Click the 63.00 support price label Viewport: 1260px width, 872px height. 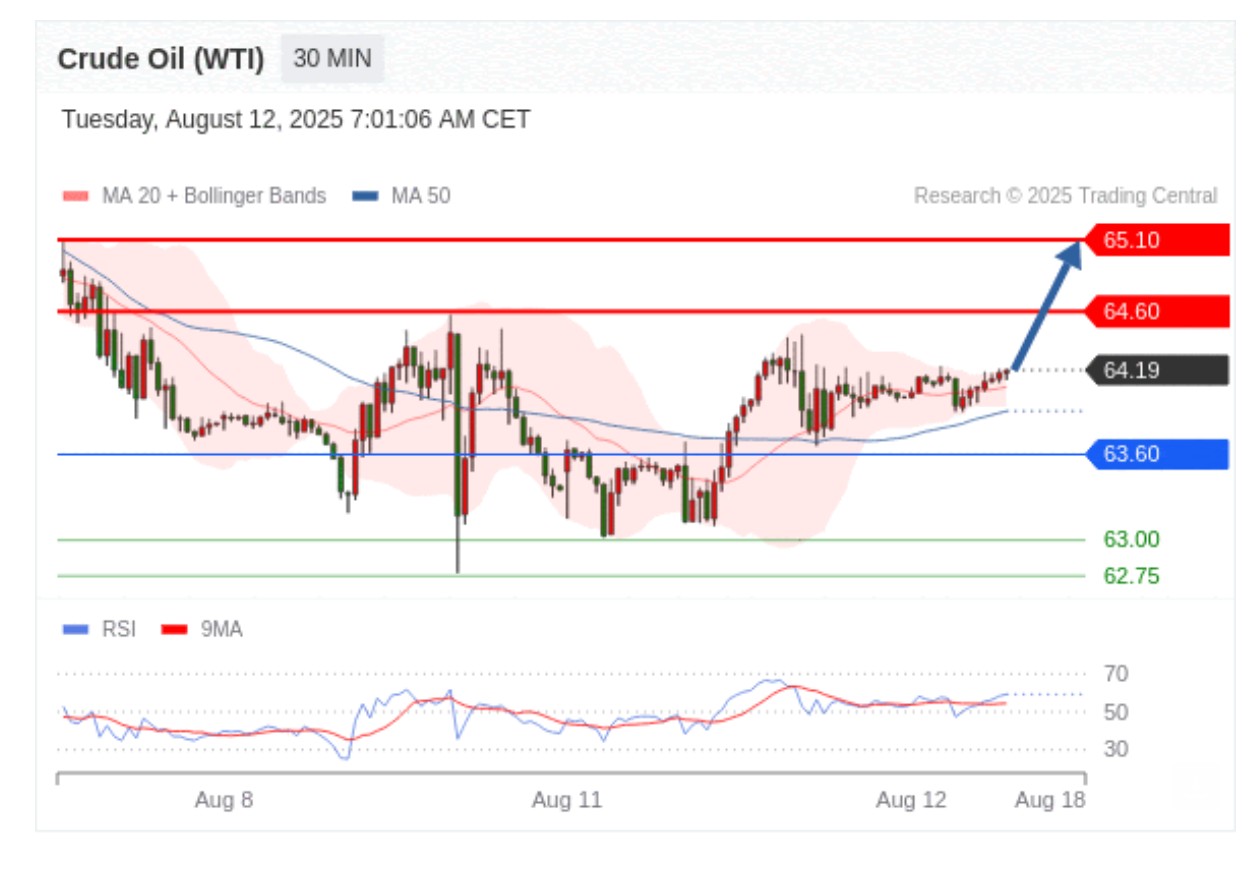tap(1131, 540)
